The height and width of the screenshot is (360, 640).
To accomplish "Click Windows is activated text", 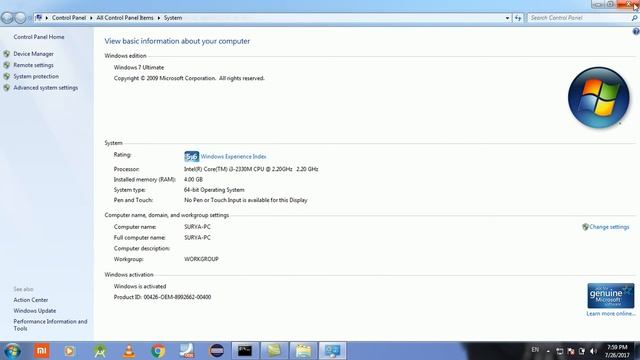I will pos(140,287).
